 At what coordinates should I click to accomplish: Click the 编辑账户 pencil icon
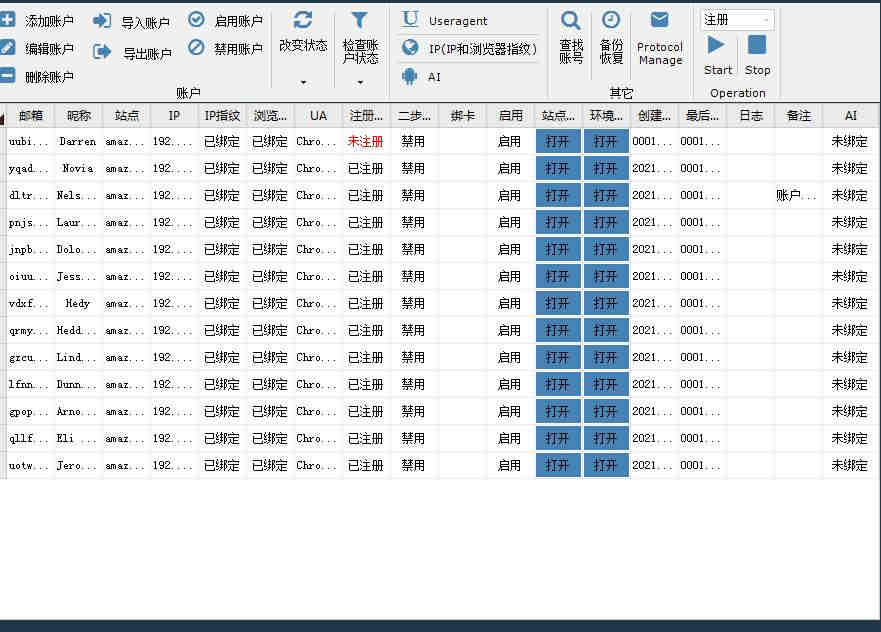pos(7,48)
